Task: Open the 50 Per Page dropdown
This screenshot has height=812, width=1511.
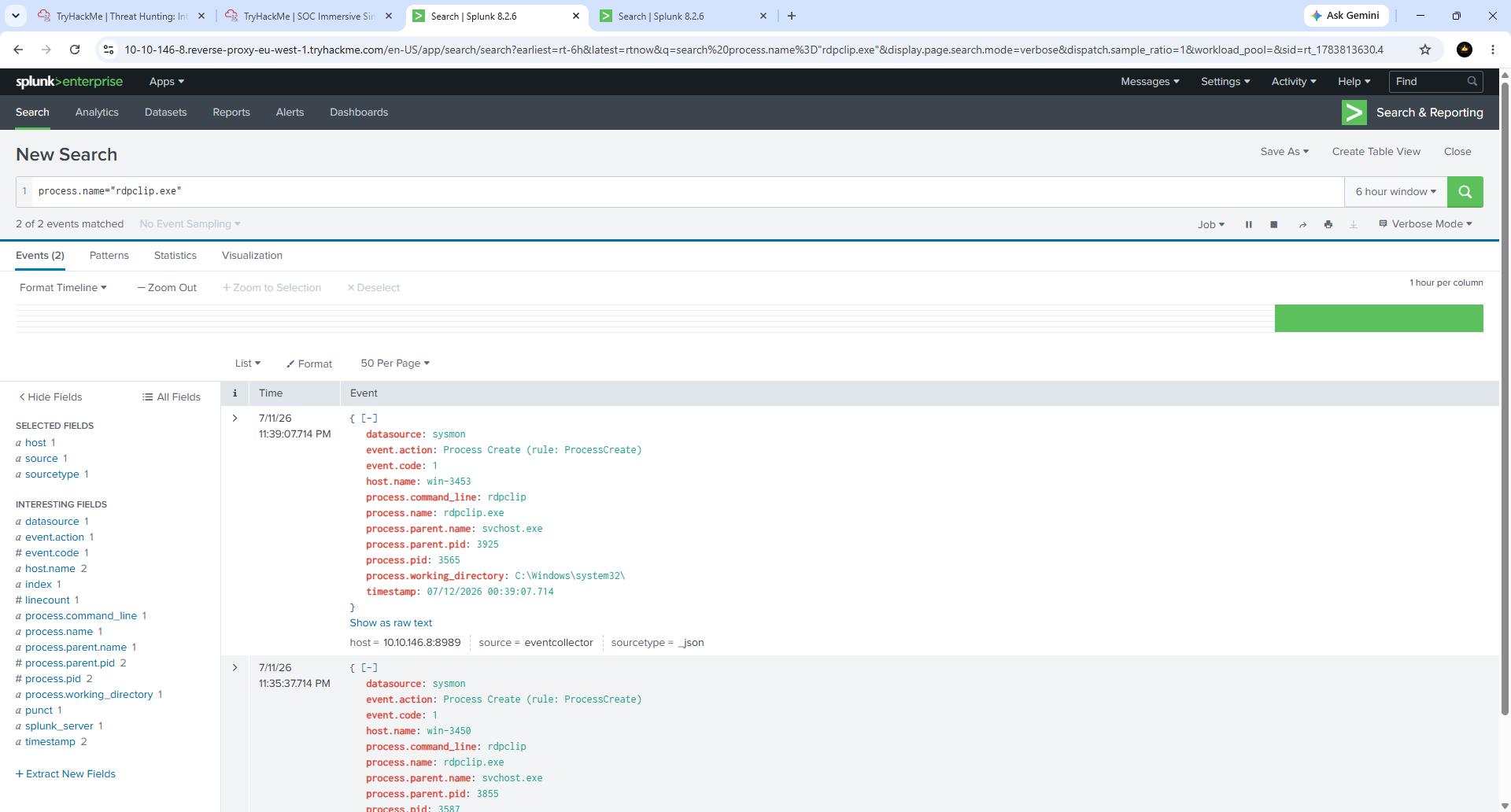Action: (x=395, y=364)
